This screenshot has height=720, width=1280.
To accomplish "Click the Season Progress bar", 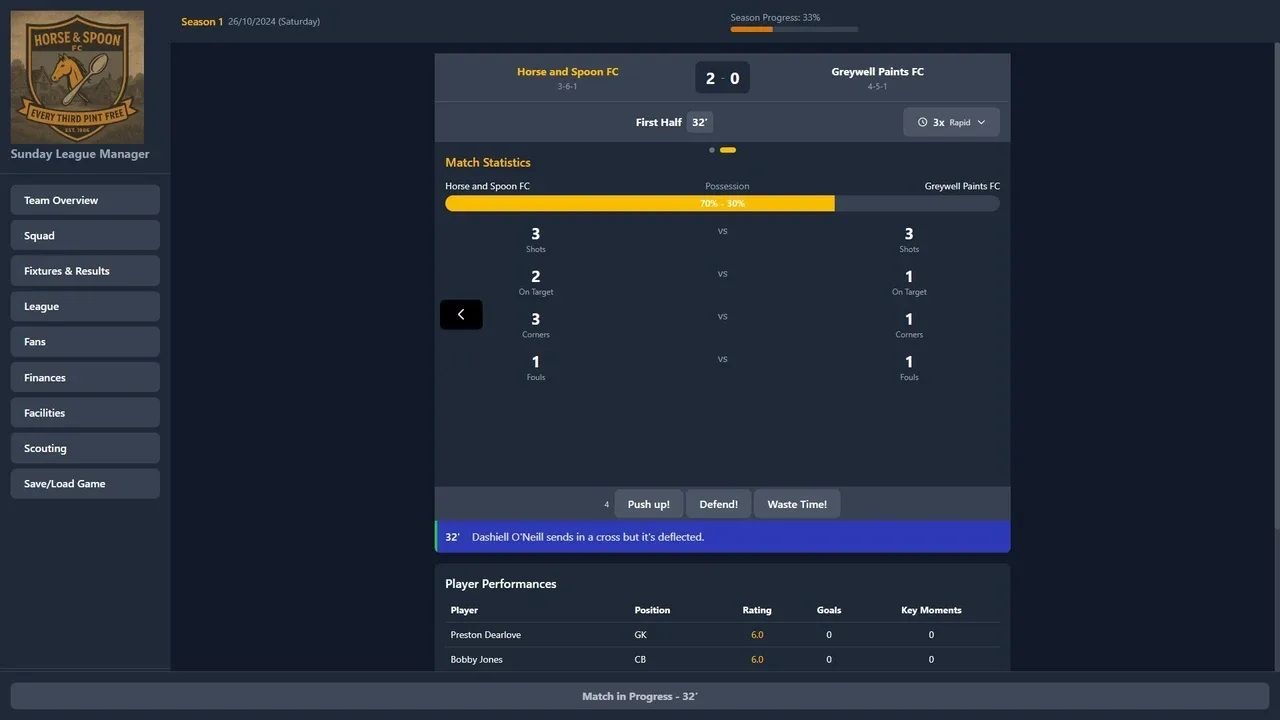I will click(x=794, y=29).
